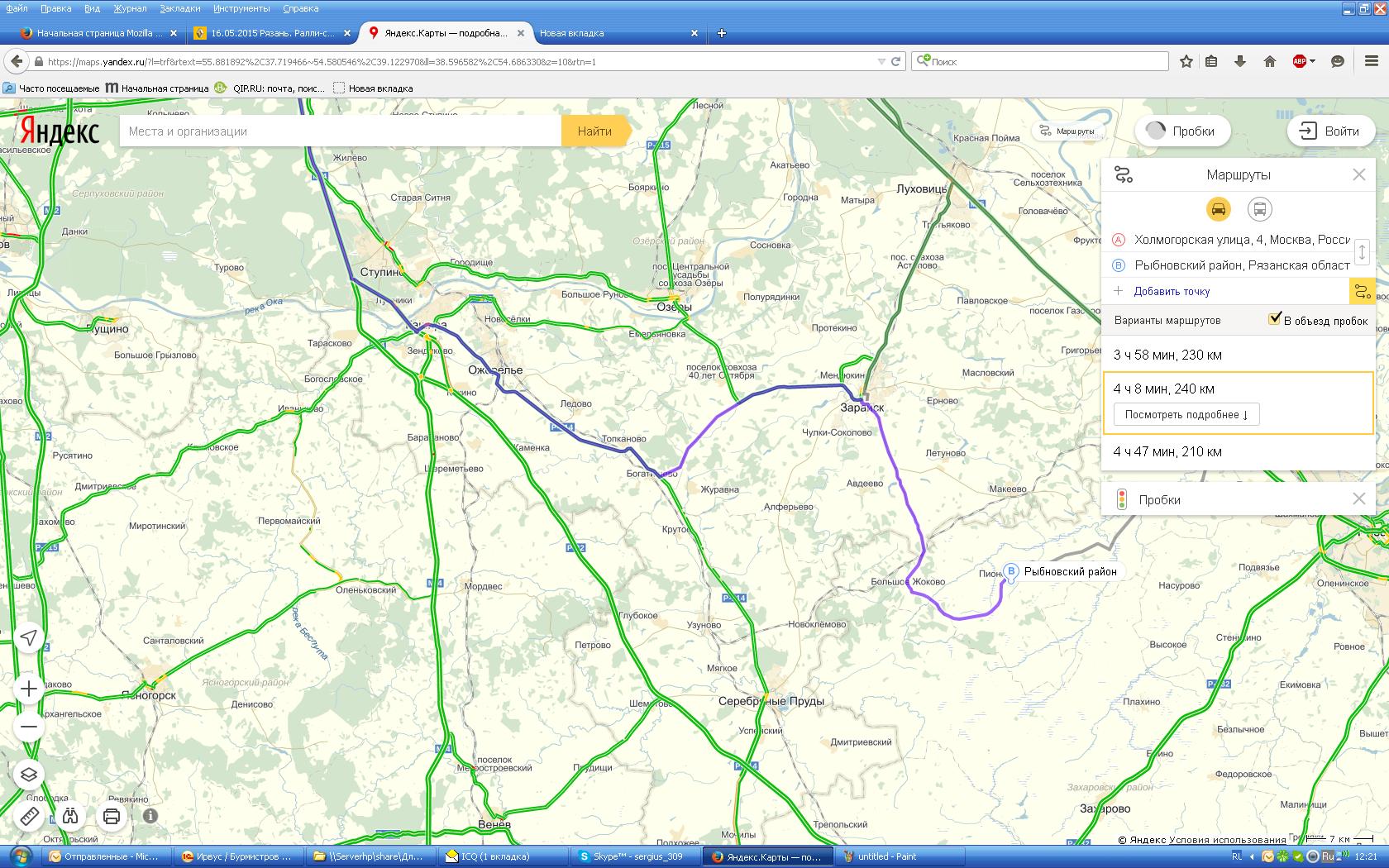Viewport: 1389px width, 868px height.
Task: Click the map zoom out minus button
Action: [x=29, y=727]
